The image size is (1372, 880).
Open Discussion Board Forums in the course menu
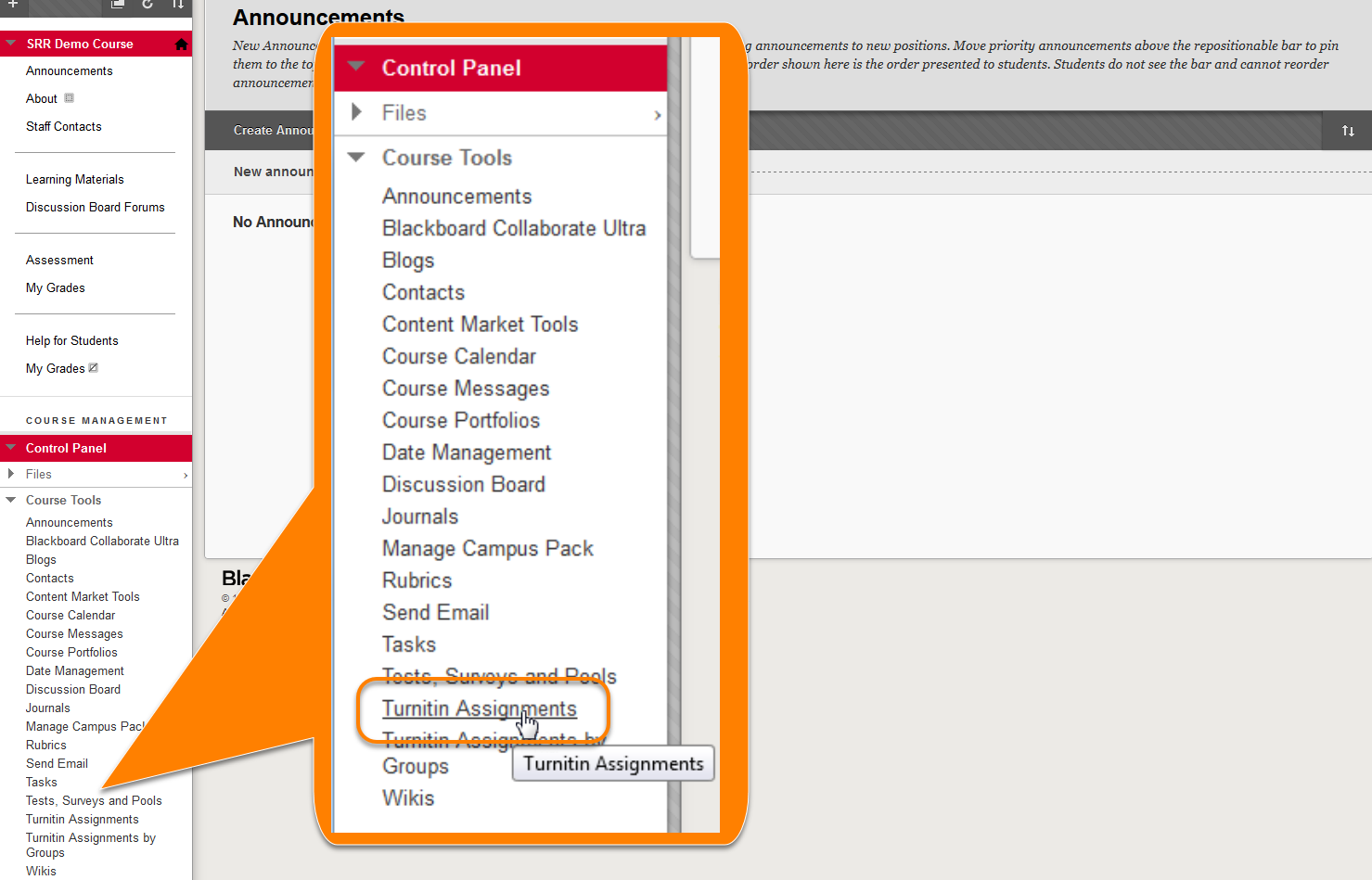pyautogui.click(x=96, y=207)
